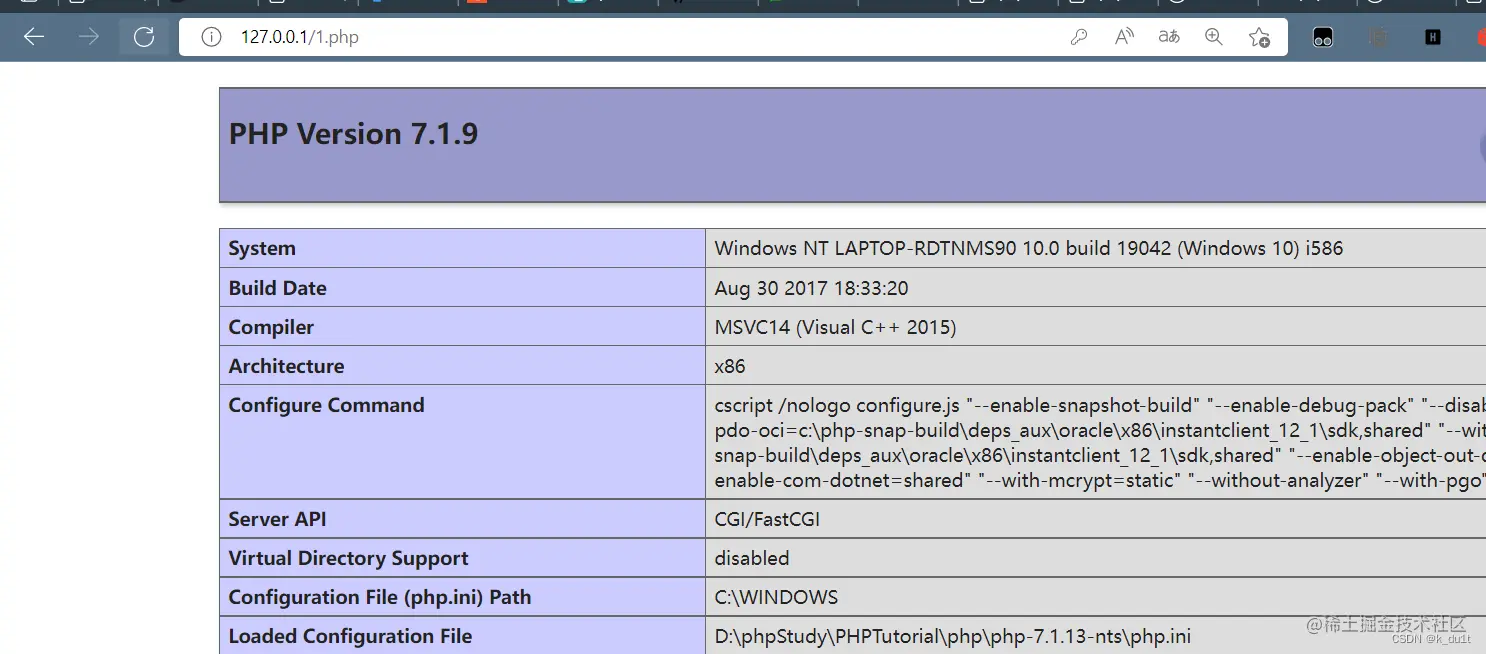The height and width of the screenshot is (654, 1486).
Task: Click the zoom magnifier icon
Action: 1214,38
